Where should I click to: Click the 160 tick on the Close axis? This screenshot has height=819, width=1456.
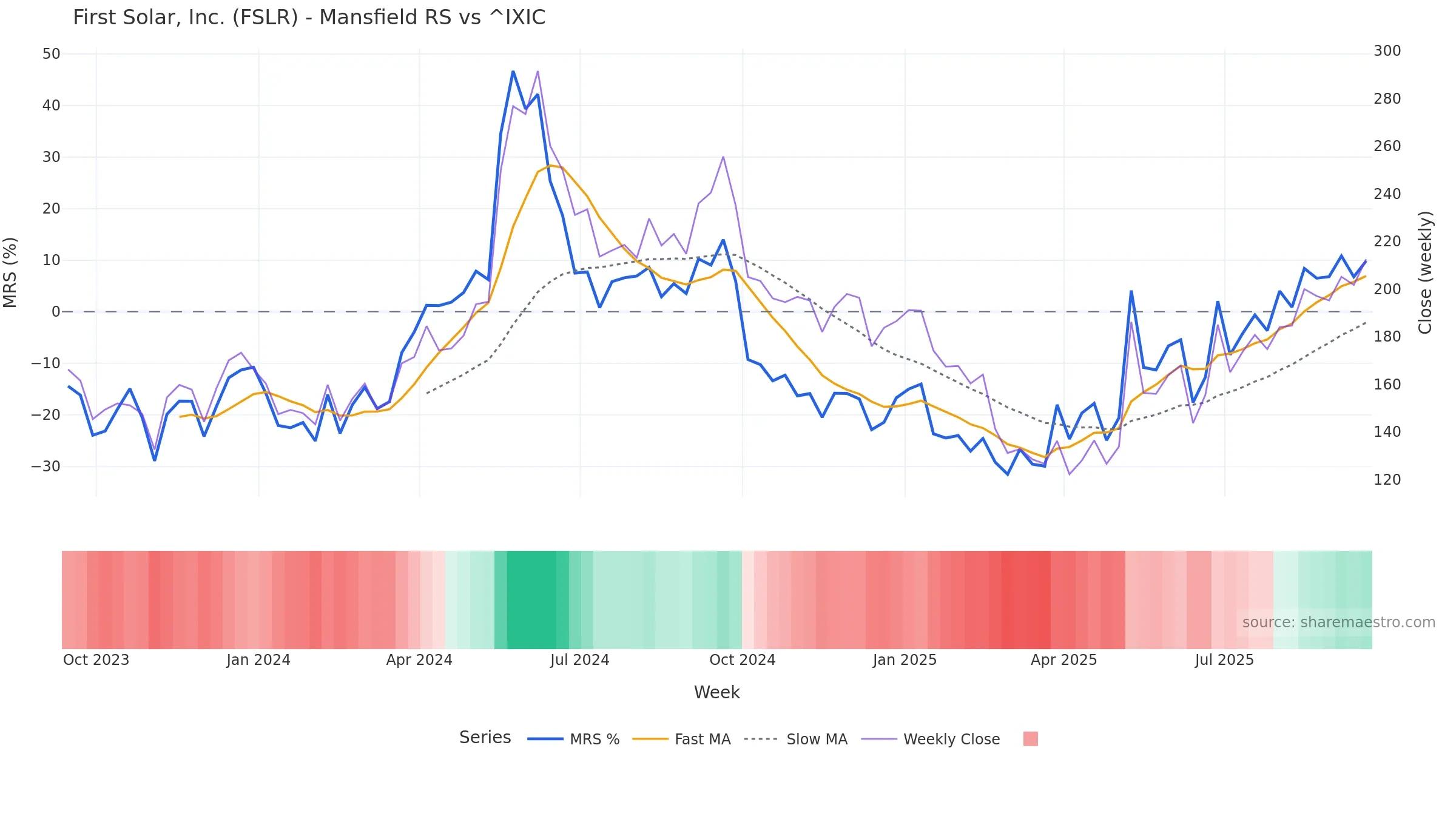(1387, 385)
